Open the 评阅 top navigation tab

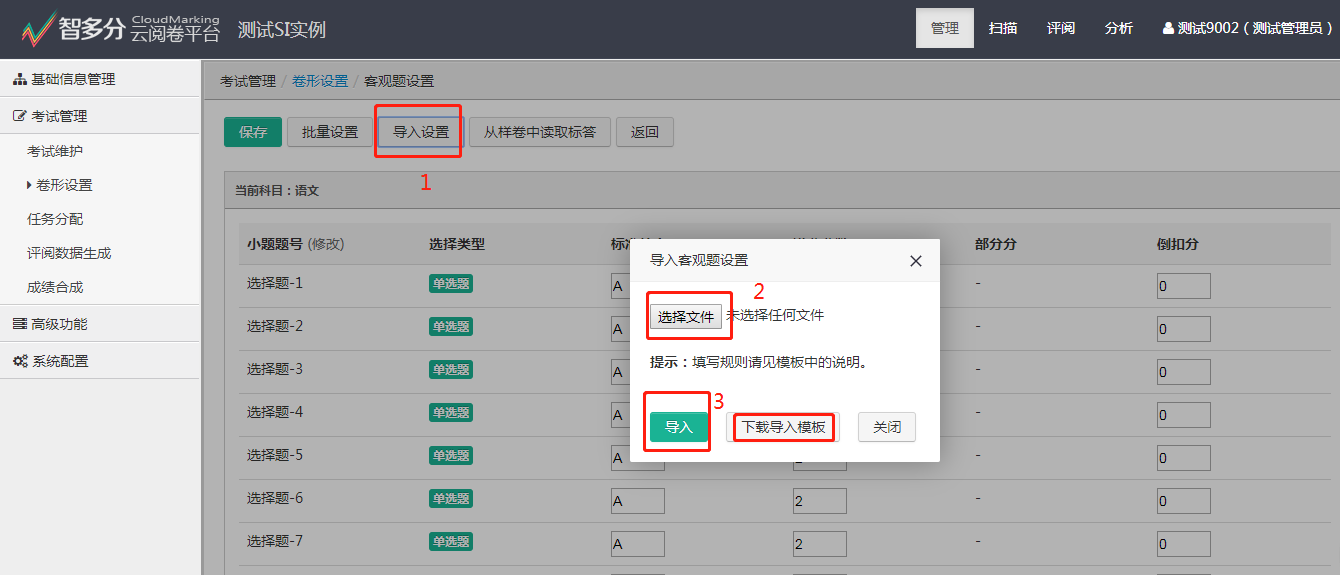[x=1061, y=28]
